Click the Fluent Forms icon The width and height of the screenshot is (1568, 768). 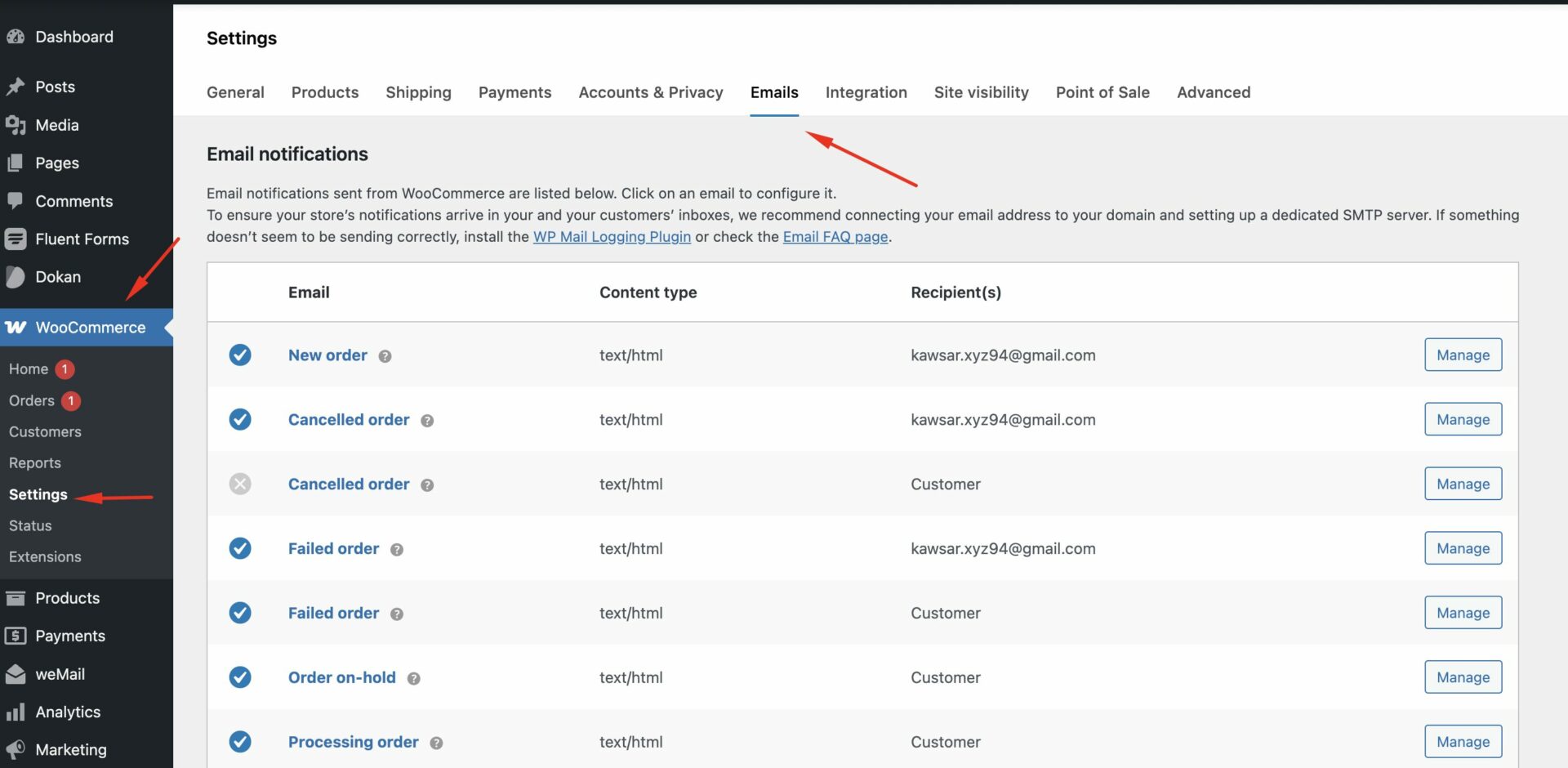coord(16,239)
